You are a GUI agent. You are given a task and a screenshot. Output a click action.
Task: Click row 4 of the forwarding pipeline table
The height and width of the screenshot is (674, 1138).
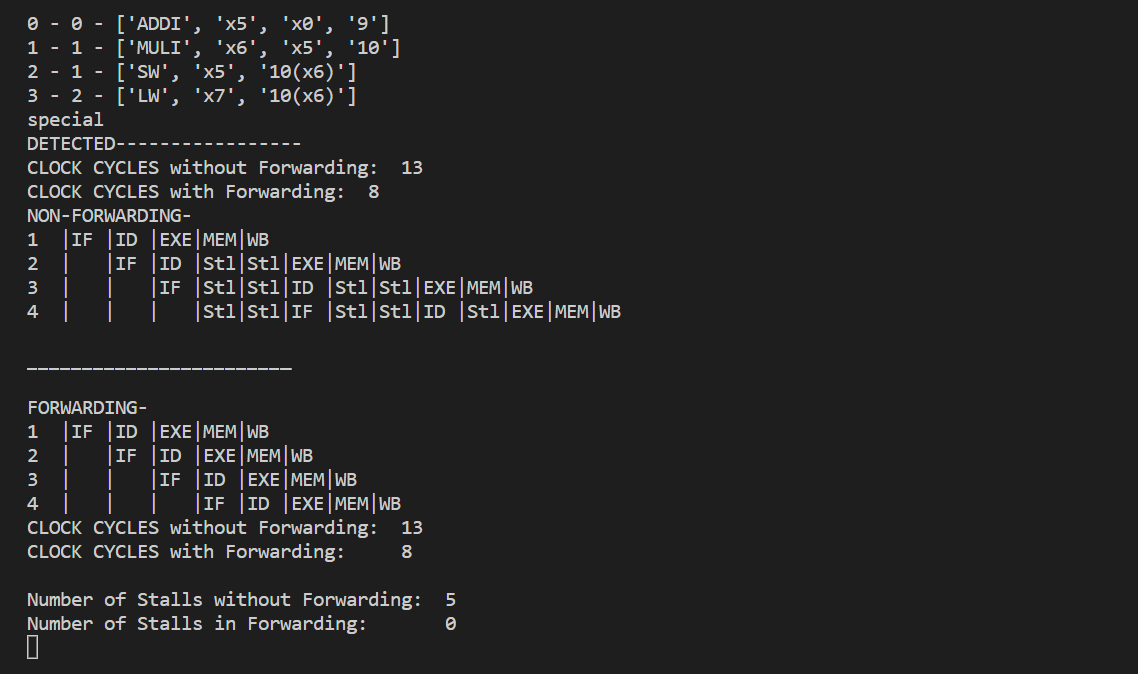[214, 504]
